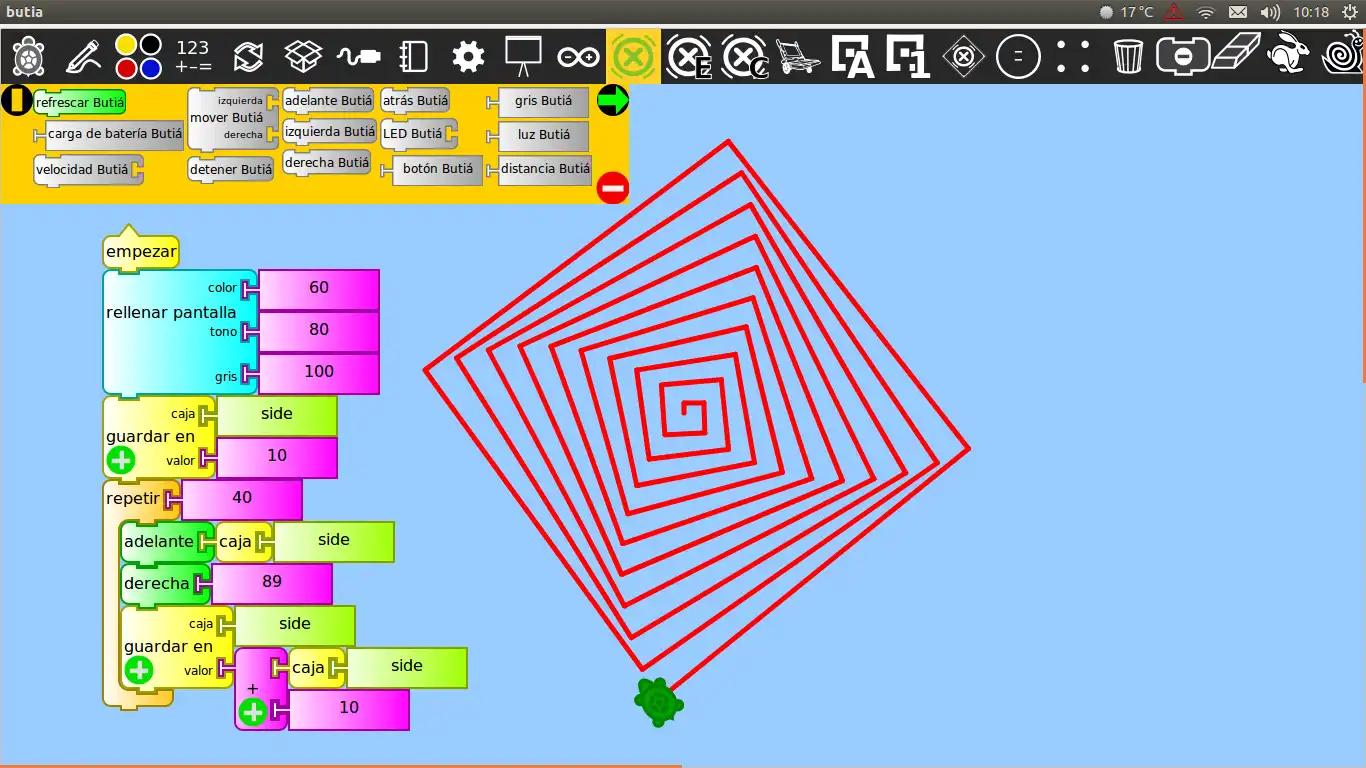Open the Presentation easel palette
The height and width of the screenshot is (768, 1366).
(x=523, y=56)
